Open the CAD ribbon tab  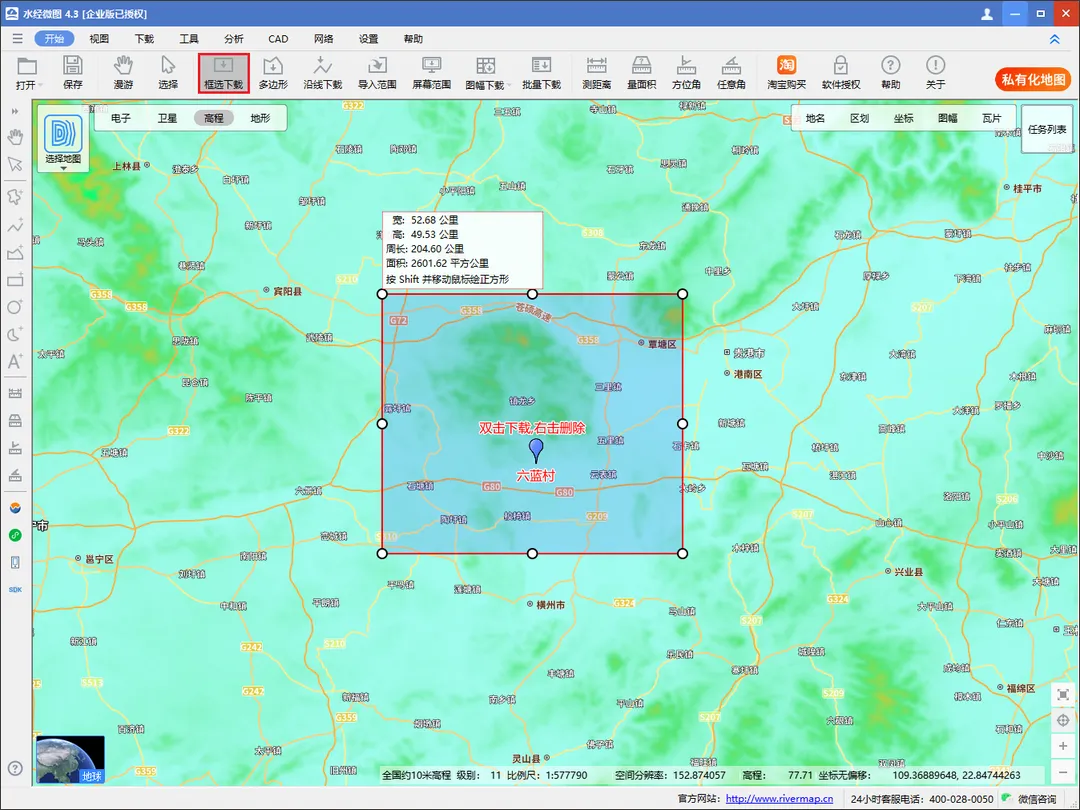(278, 39)
